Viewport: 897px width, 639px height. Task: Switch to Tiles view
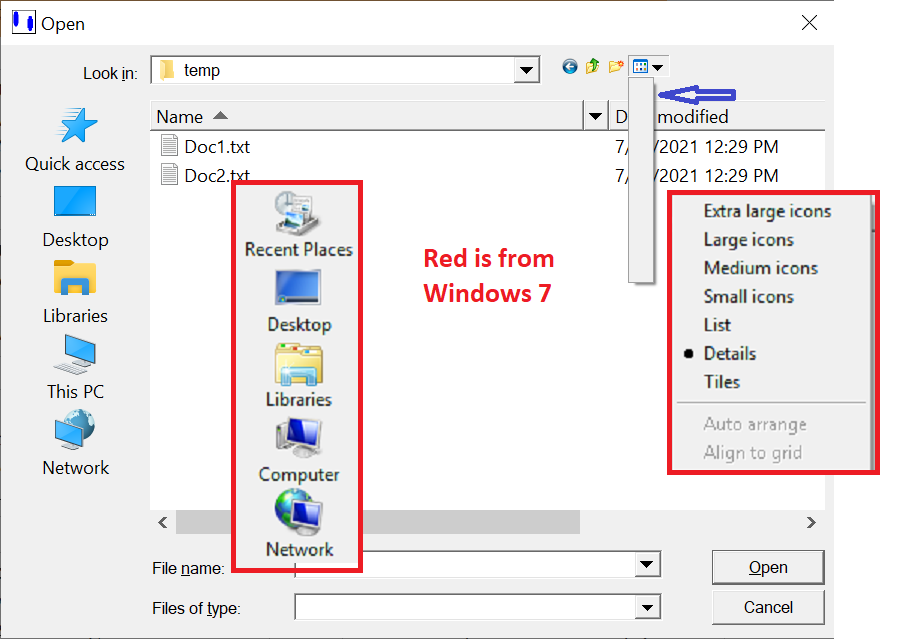tap(721, 382)
